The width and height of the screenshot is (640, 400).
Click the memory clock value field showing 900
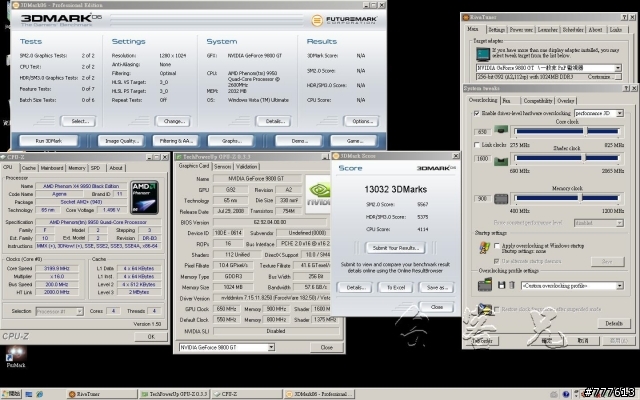[x=482, y=198]
